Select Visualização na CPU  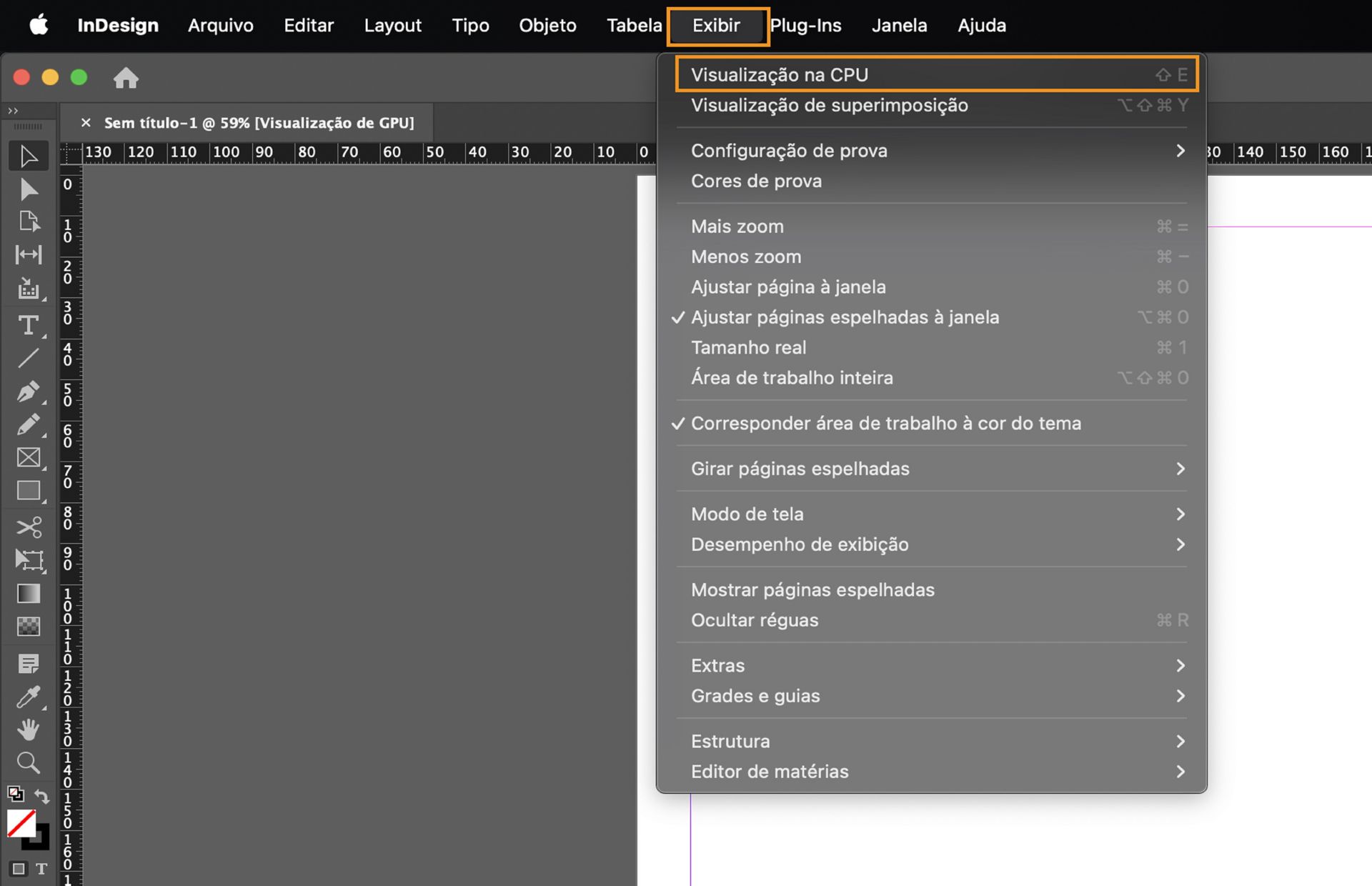(780, 74)
